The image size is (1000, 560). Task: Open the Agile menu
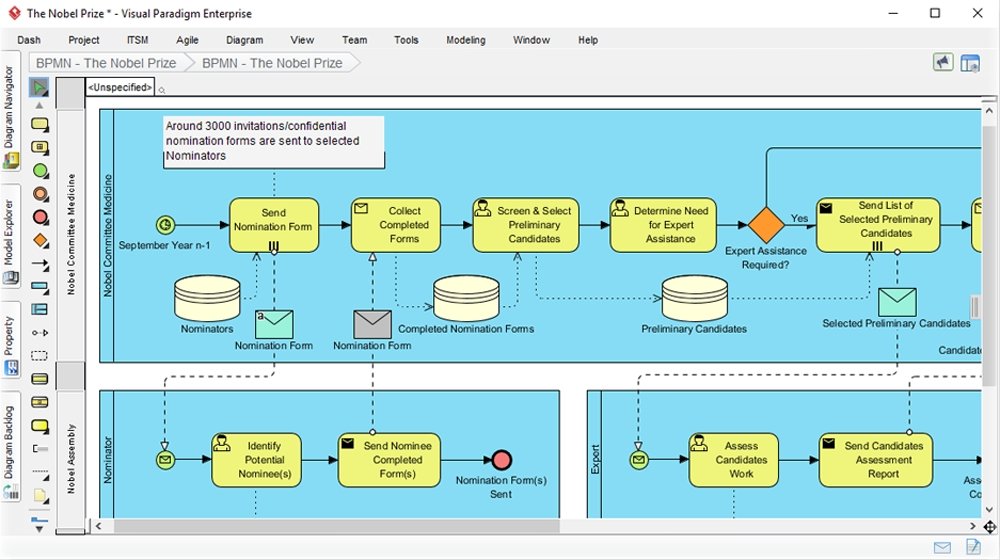(187, 40)
